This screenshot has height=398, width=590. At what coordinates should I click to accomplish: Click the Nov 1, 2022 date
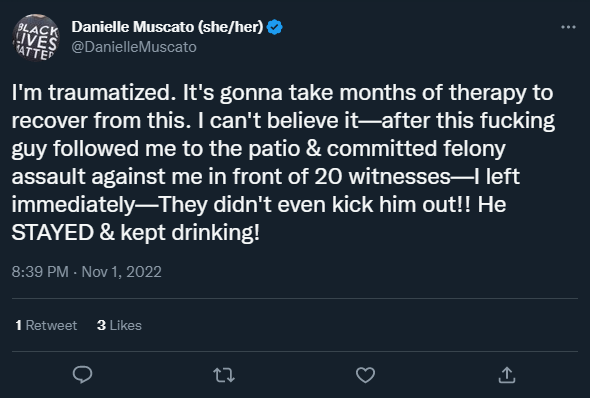pyautogui.click(x=122, y=272)
